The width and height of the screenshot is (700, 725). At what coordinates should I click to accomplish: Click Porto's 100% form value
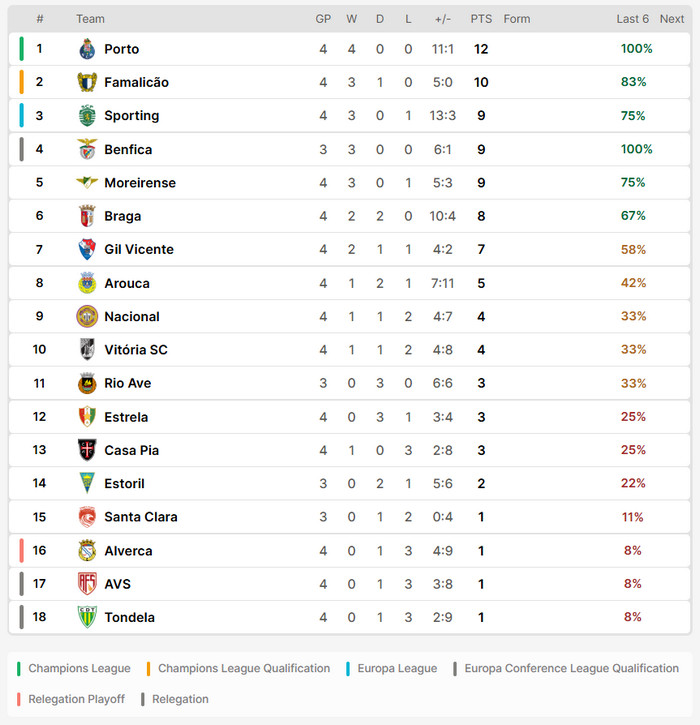pos(637,49)
